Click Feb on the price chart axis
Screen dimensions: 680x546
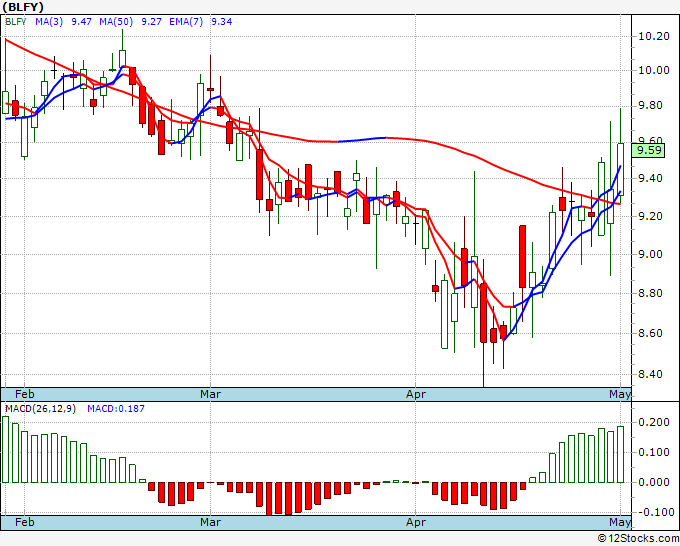25,394
